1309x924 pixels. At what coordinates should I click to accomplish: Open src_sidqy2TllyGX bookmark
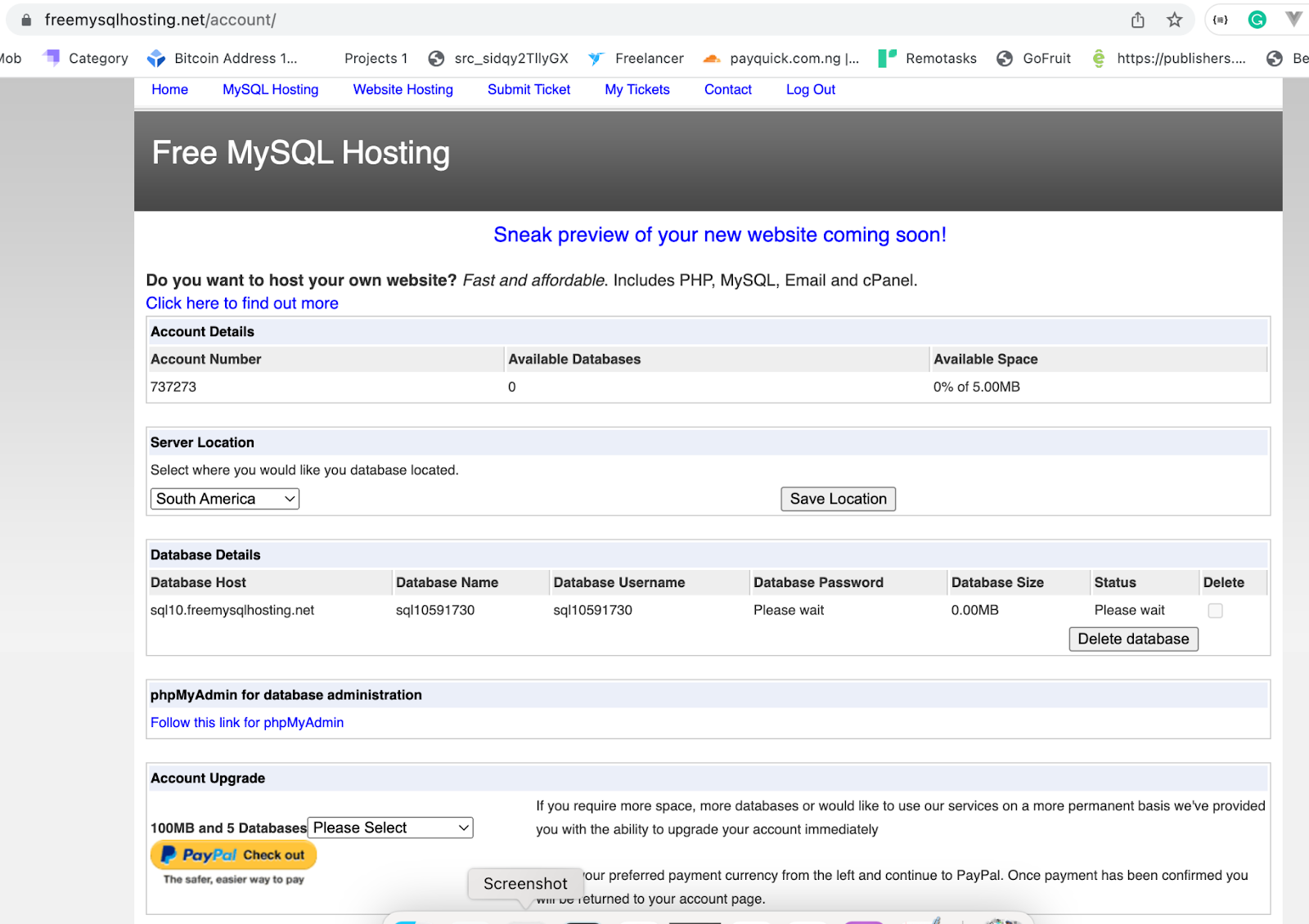499,58
